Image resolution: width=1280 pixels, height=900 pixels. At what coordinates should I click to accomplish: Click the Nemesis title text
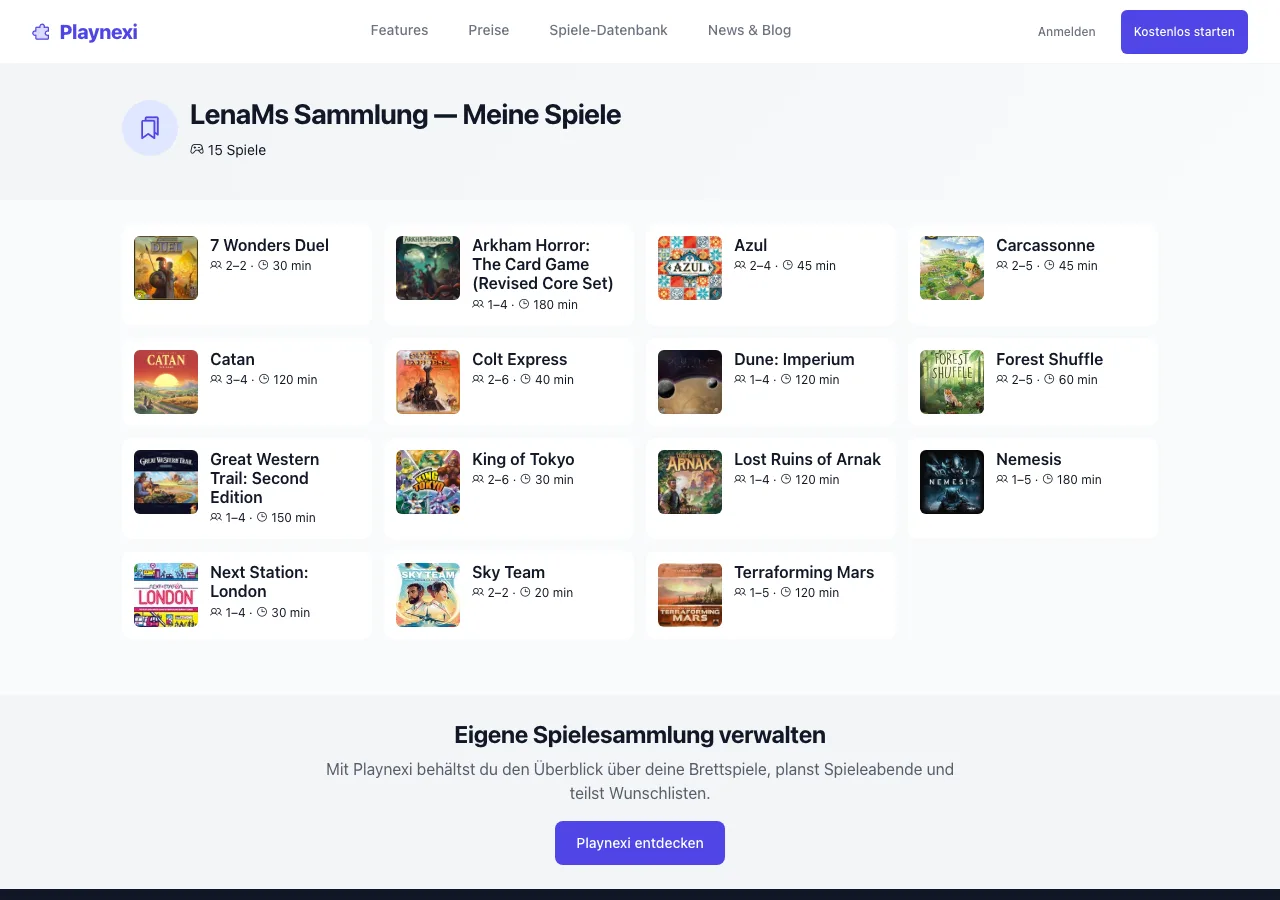pyautogui.click(x=1028, y=459)
